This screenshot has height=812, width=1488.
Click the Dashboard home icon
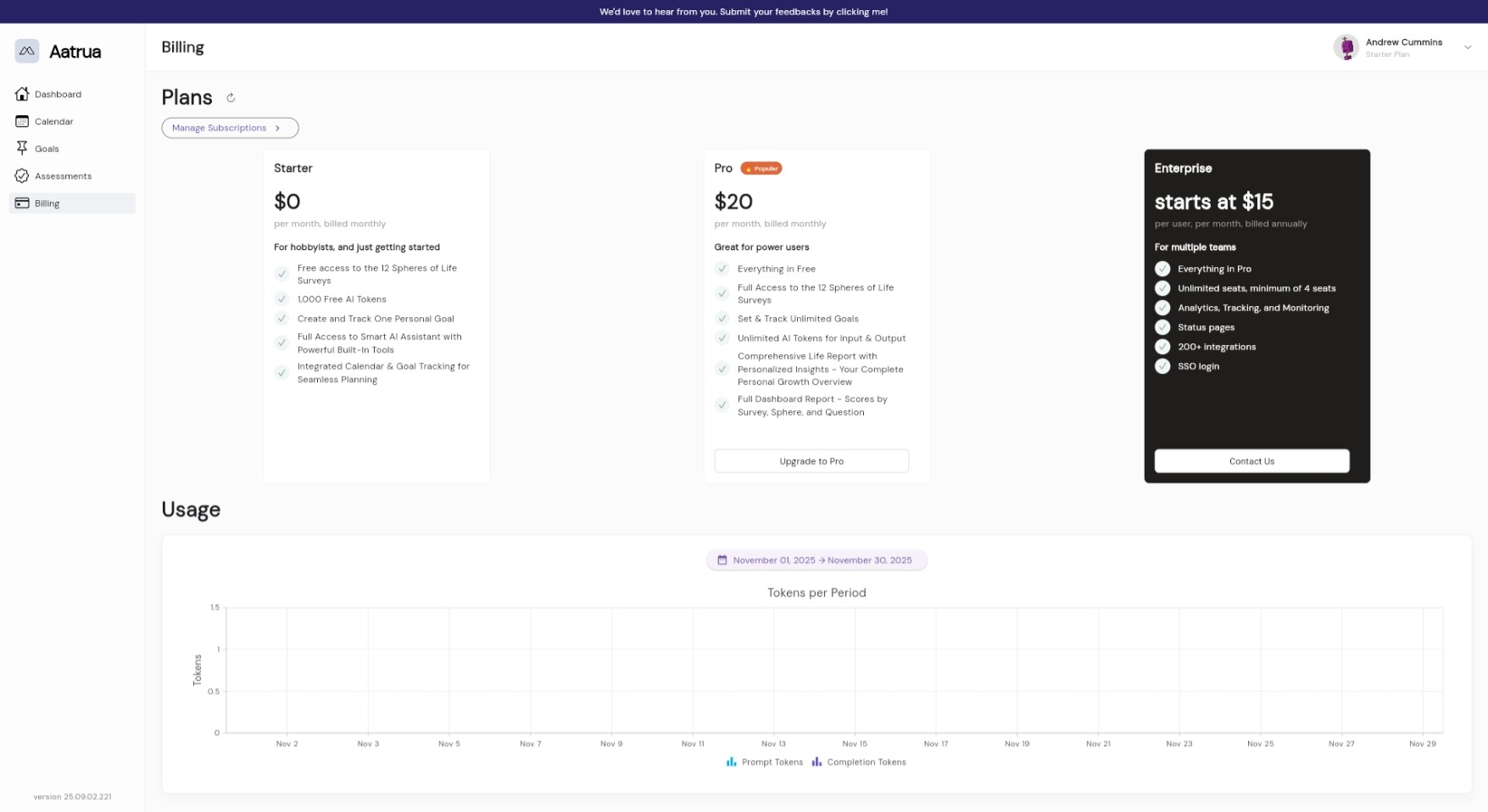pos(22,94)
